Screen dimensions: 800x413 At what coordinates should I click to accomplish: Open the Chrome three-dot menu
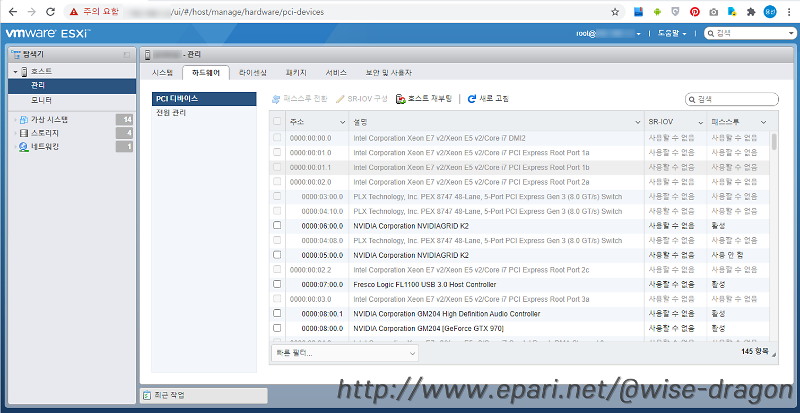[789, 12]
